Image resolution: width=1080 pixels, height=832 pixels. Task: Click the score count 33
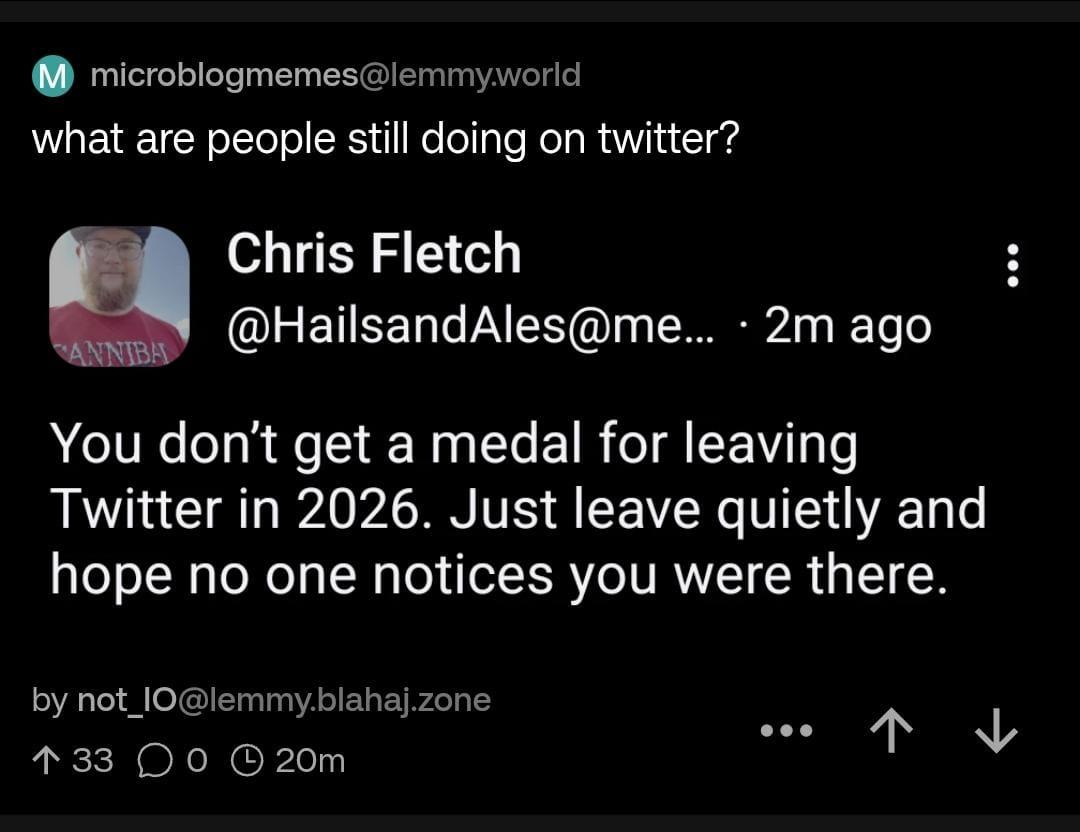tap(93, 761)
